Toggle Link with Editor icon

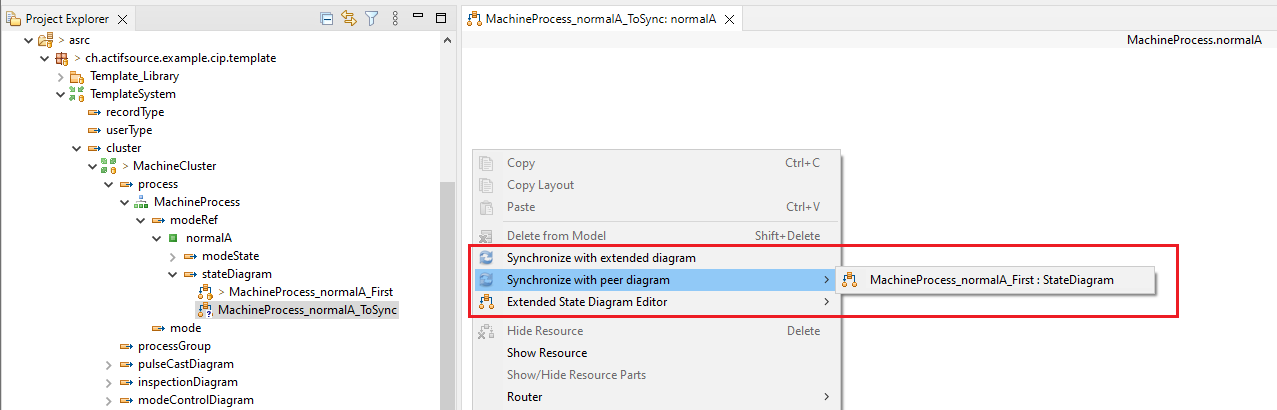click(x=349, y=18)
